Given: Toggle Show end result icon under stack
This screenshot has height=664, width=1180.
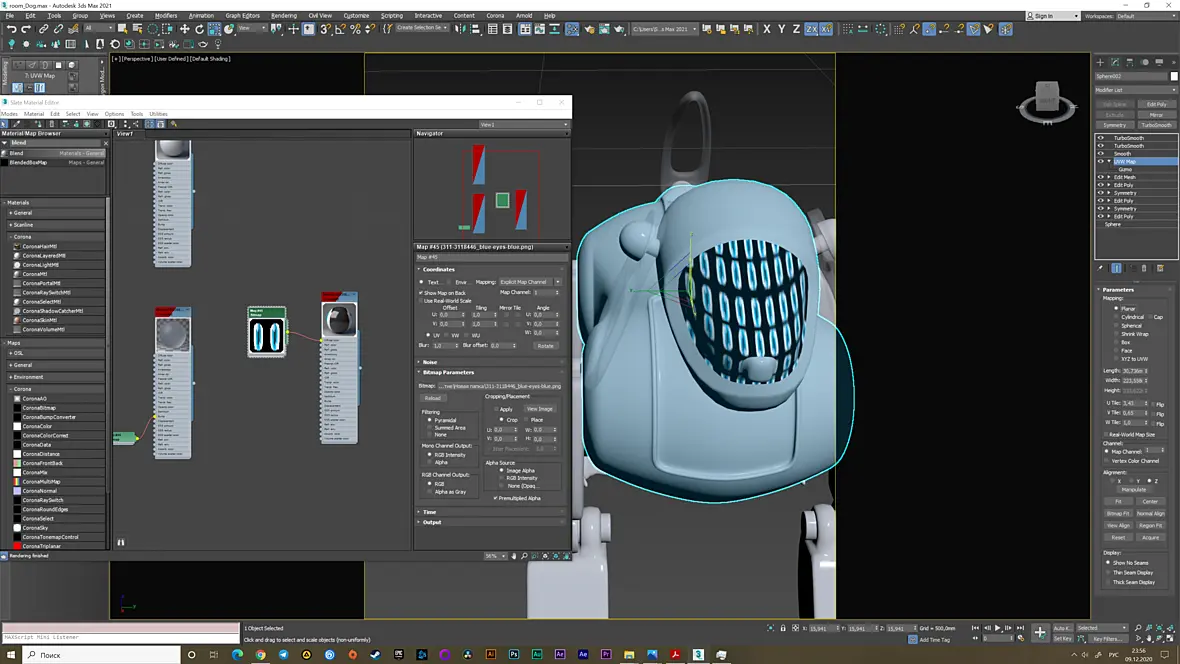Looking at the screenshot, I should click(x=1117, y=268).
